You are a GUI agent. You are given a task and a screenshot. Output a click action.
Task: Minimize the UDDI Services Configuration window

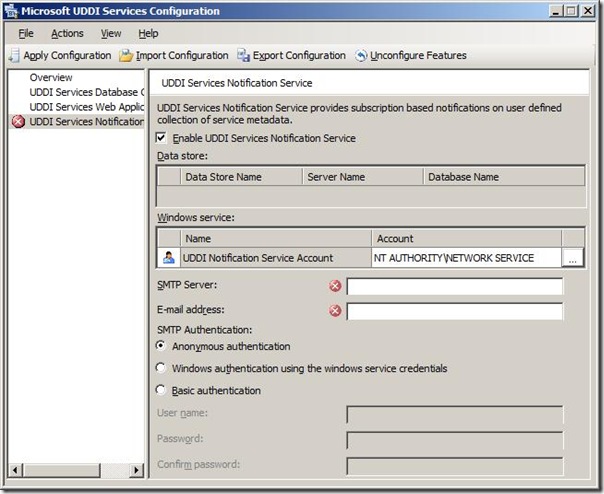(x=555, y=11)
